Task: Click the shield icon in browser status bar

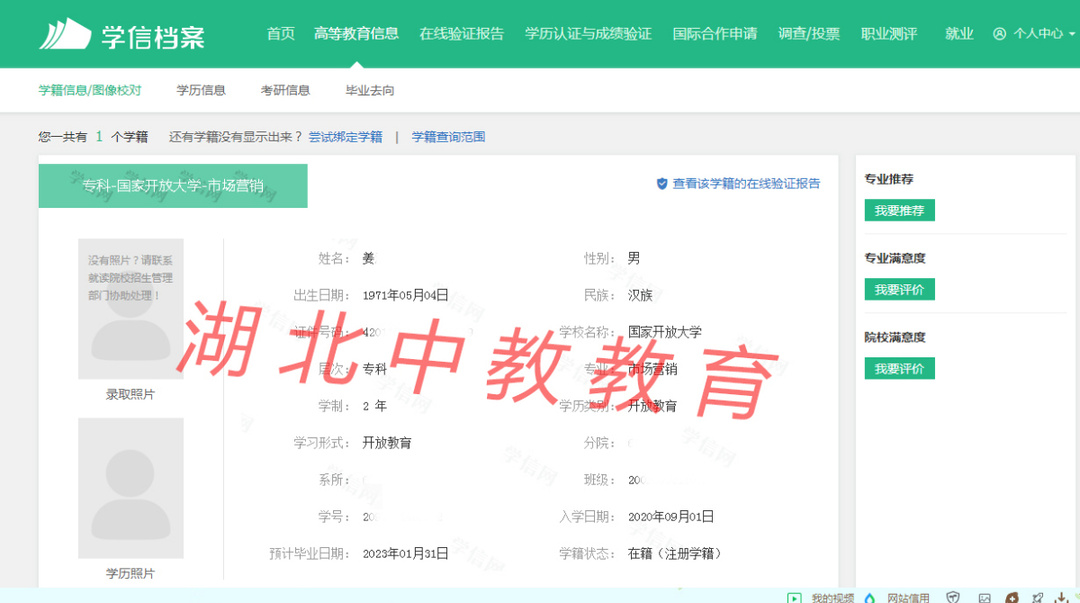Action: coord(953,597)
